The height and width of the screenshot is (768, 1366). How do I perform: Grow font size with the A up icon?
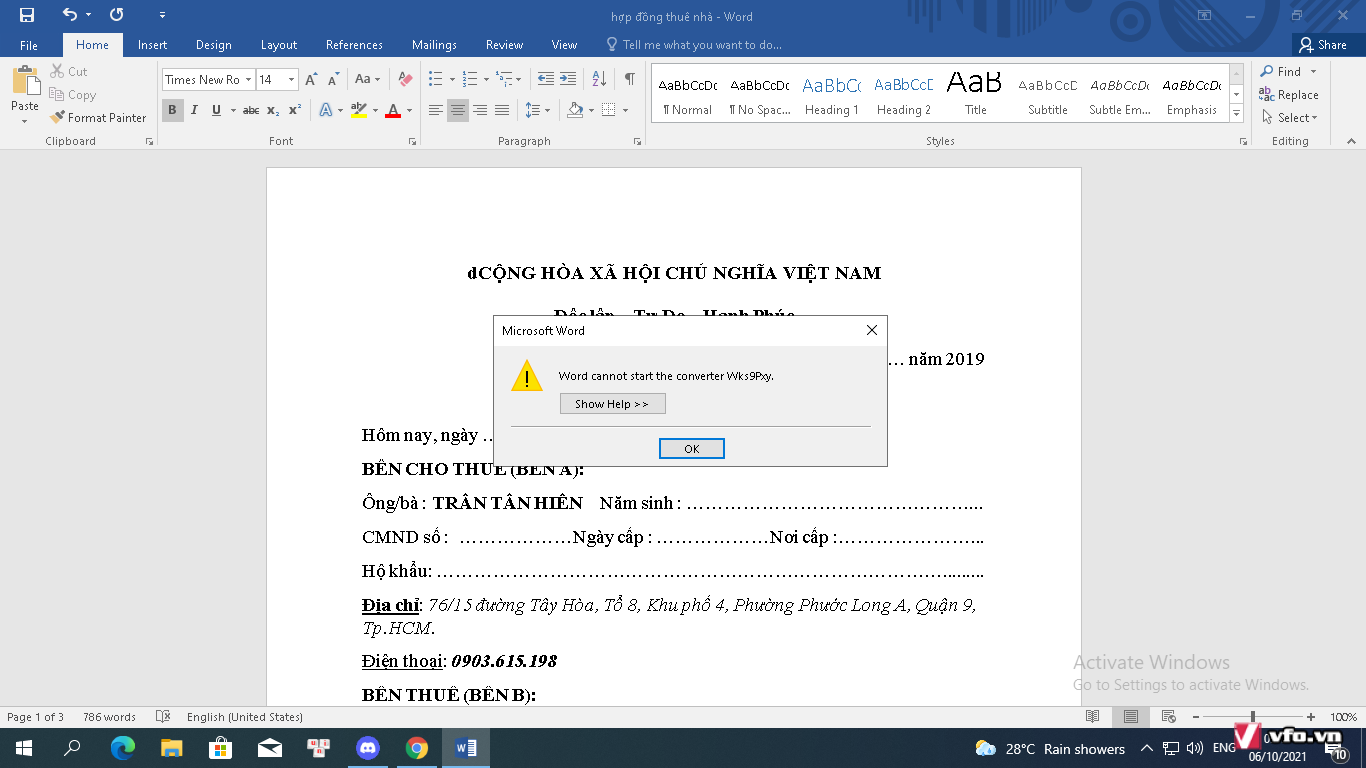coord(311,79)
